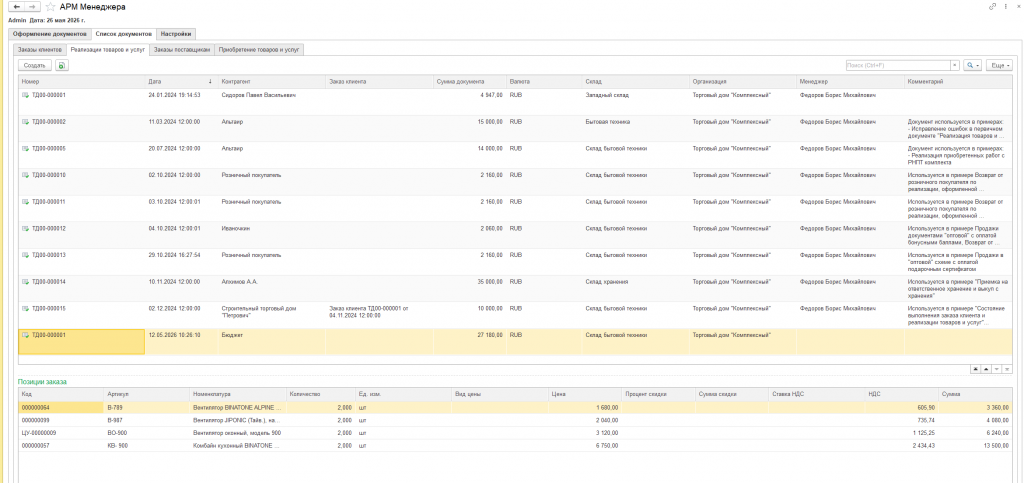Click the Контрагент column header

[x=272, y=82]
